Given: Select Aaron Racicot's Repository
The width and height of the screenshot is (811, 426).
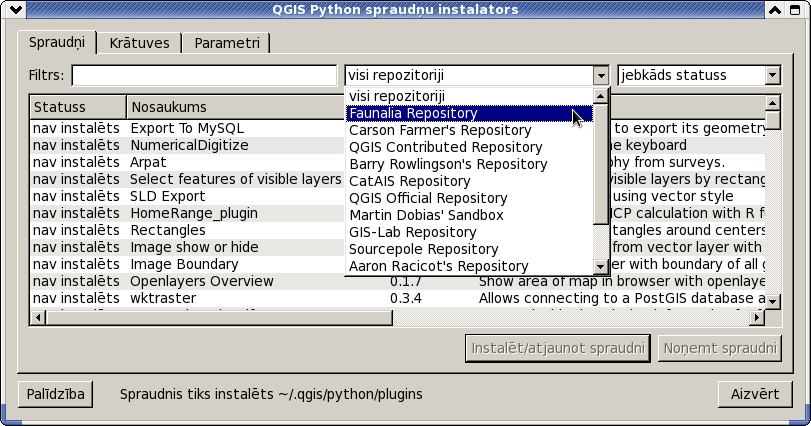Looking at the screenshot, I should (470, 266).
